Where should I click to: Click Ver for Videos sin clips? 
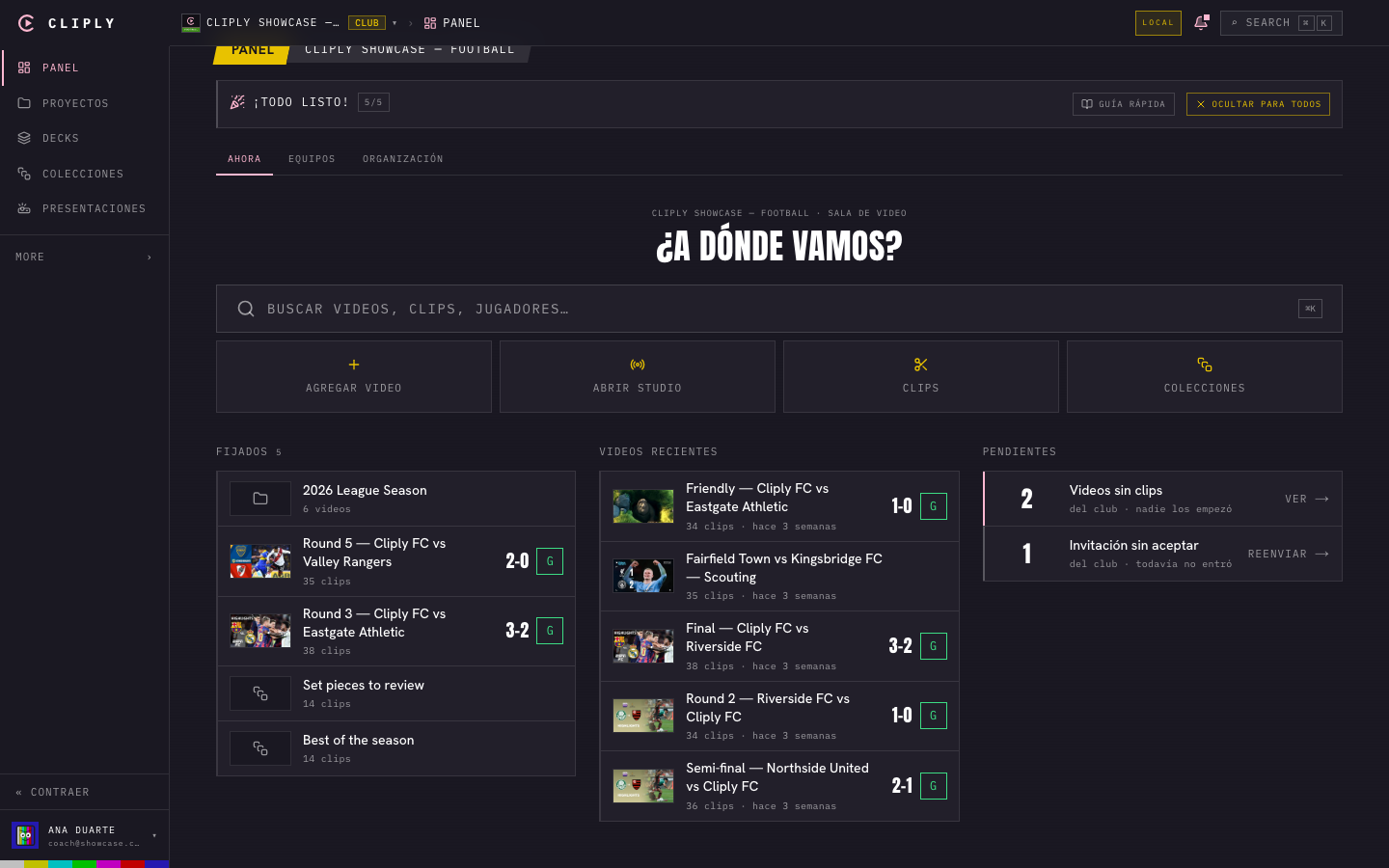[1307, 499]
